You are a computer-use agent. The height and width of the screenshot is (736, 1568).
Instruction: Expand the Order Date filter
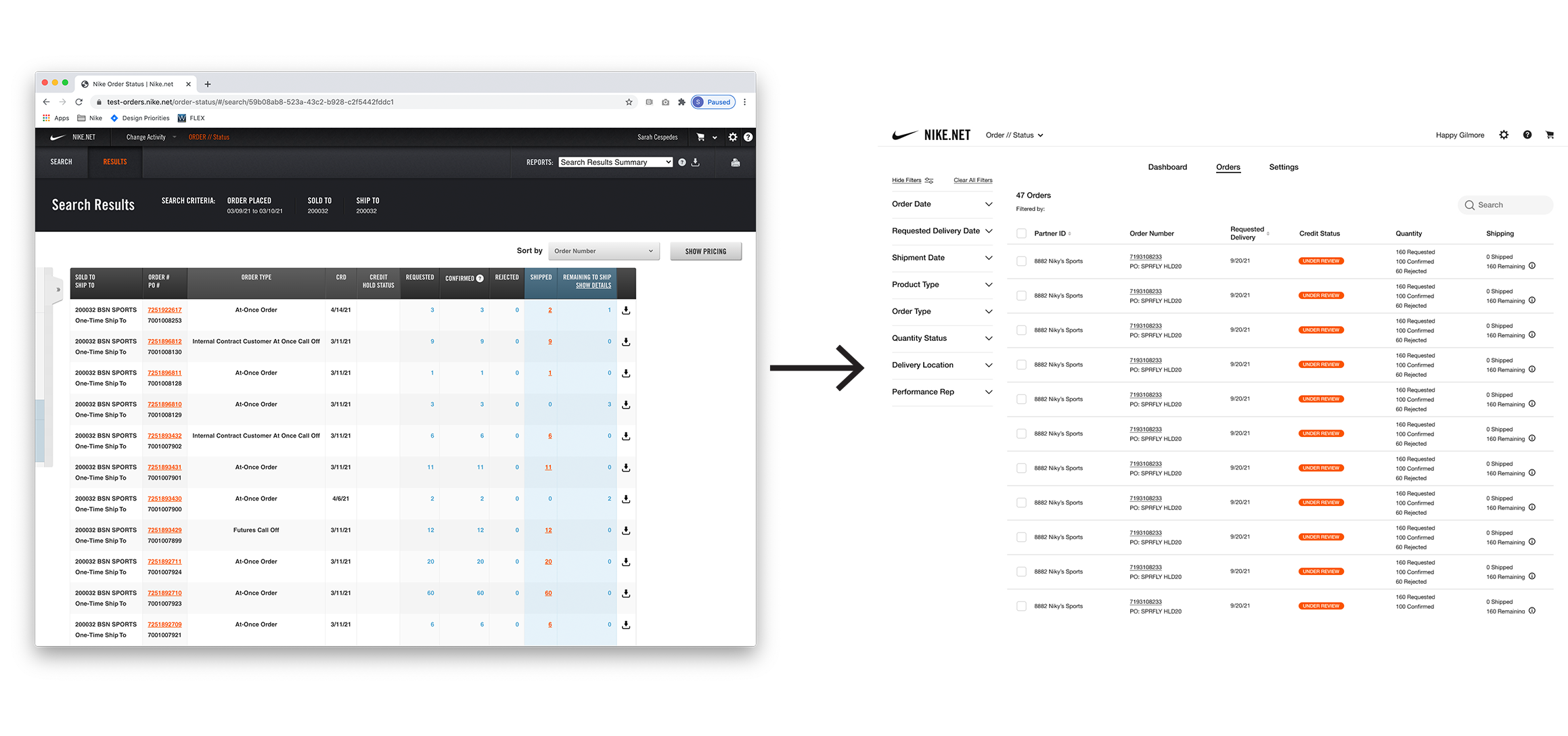(942, 204)
